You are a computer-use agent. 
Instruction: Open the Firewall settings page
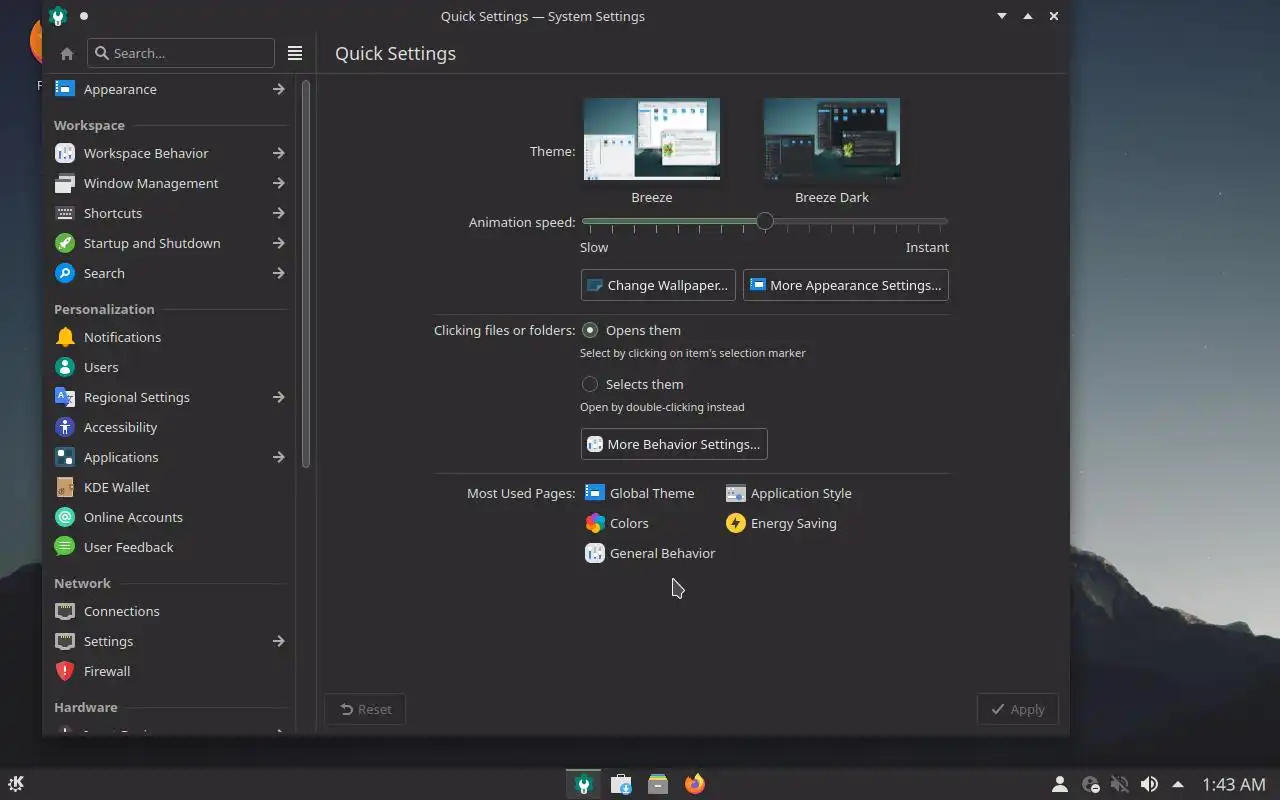tap(170, 671)
